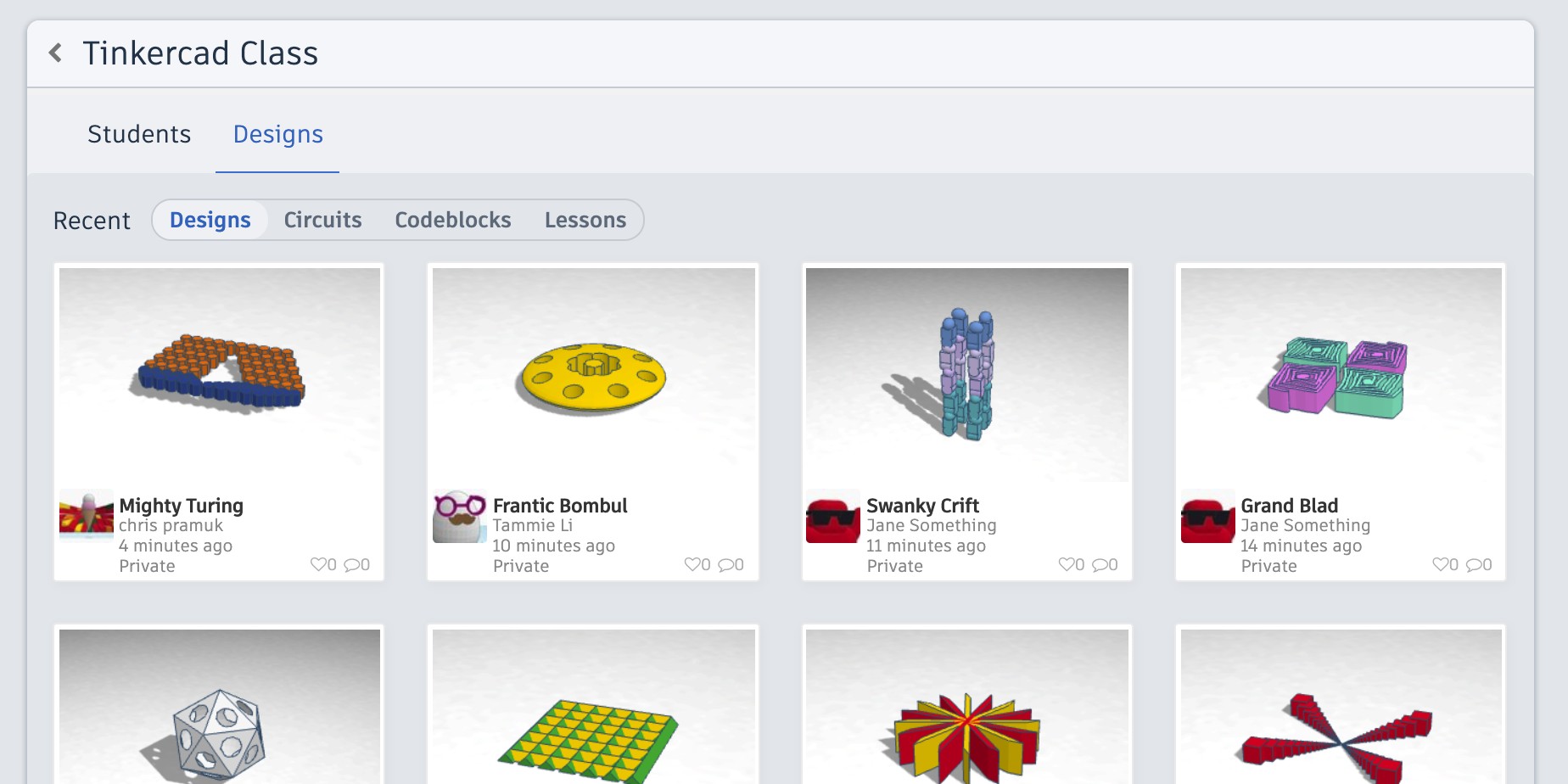Image resolution: width=1568 pixels, height=784 pixels.
Task: Open the yellow disc Frantic Bombul thumbnail
Action: point(594,375)
